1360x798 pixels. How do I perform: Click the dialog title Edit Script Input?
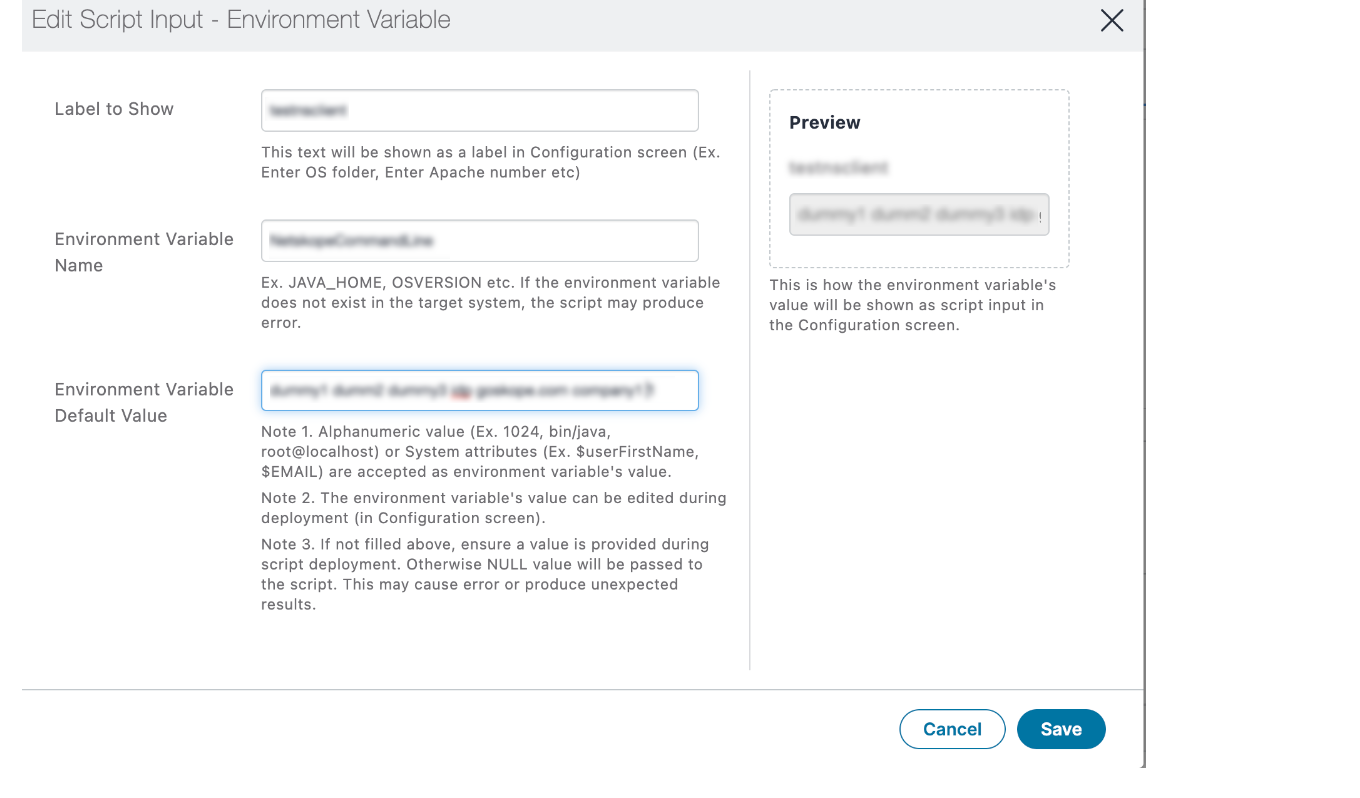241,19
